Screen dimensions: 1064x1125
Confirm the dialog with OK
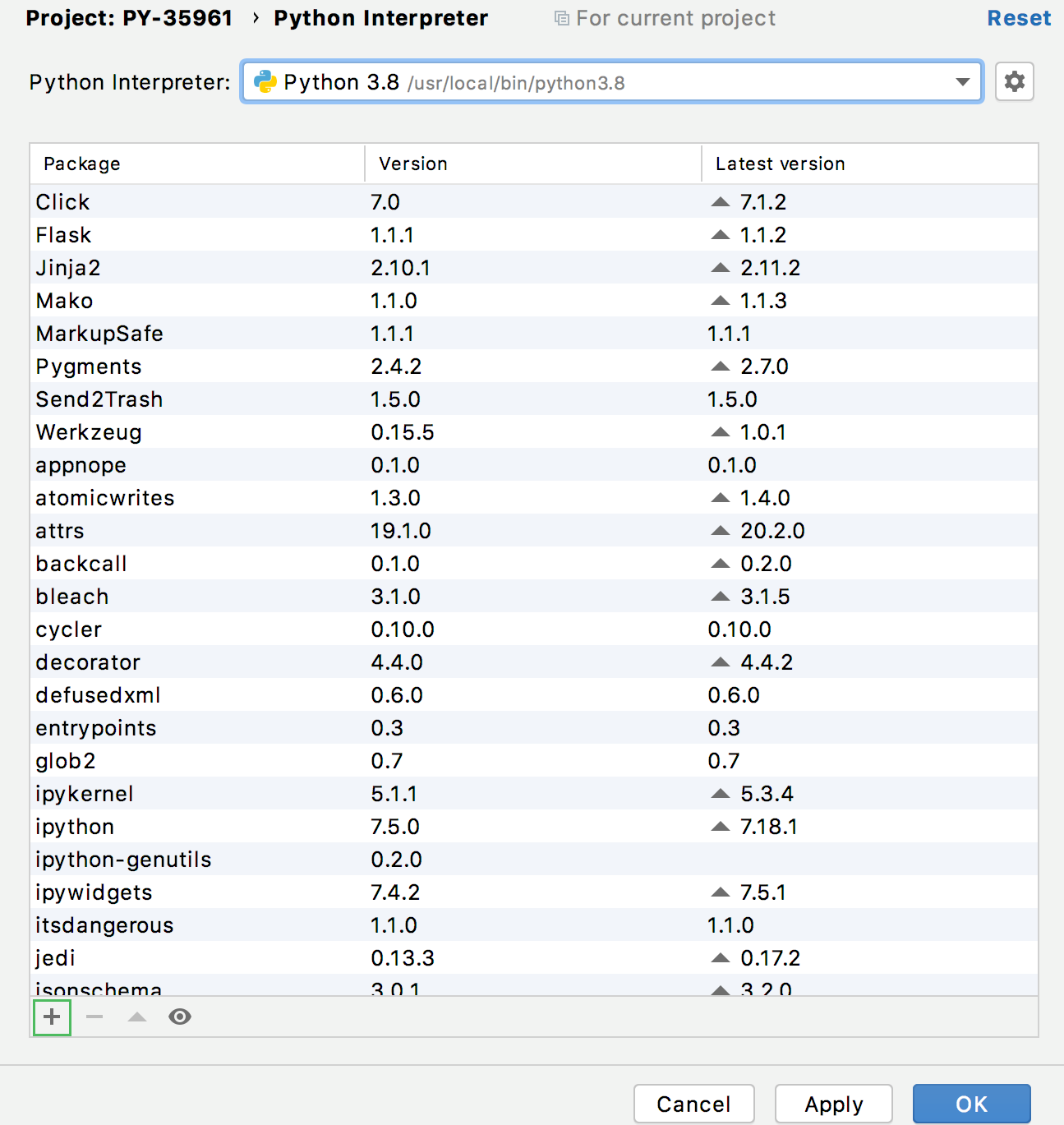971,1104
